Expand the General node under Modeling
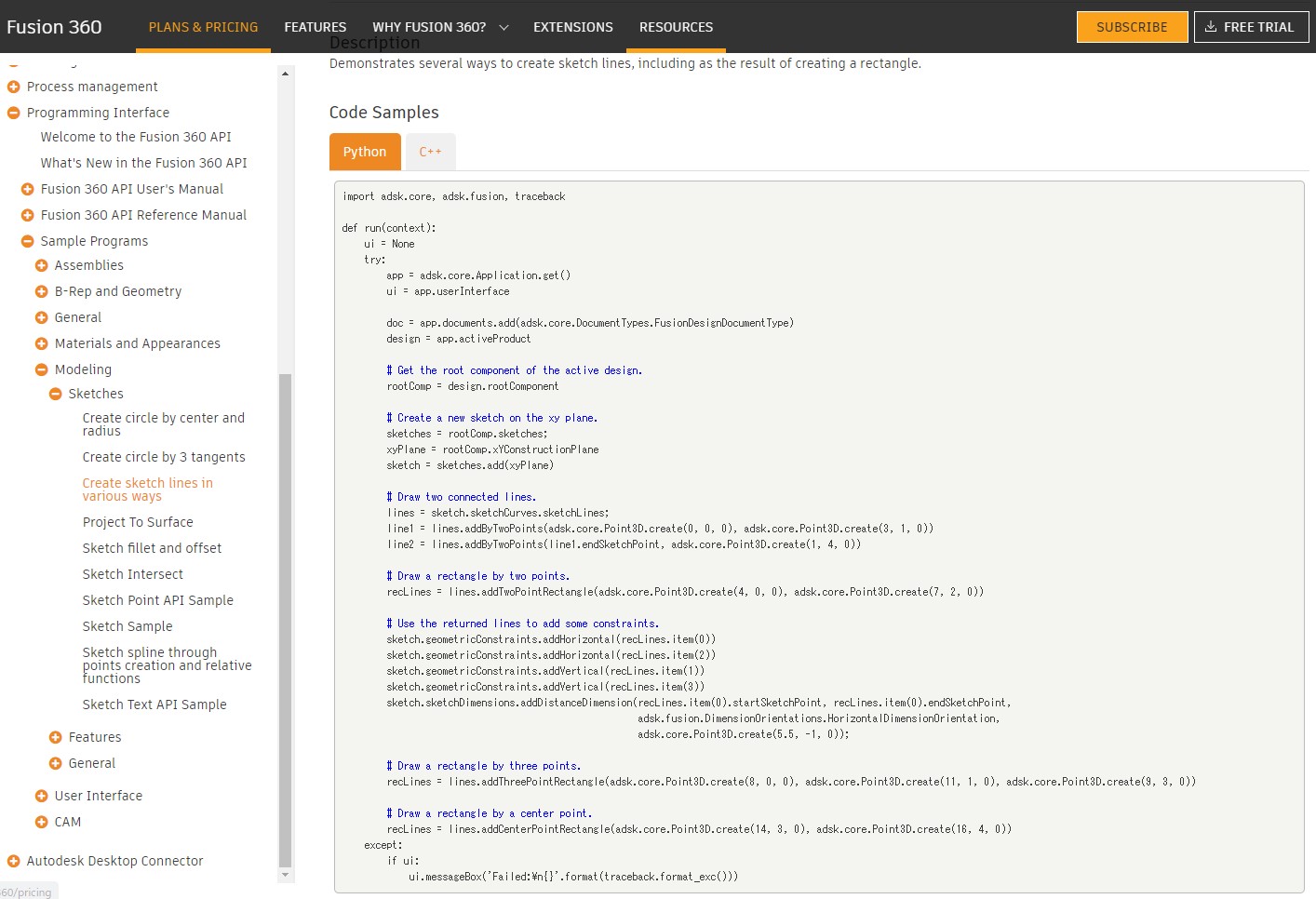 [x=56, y=763]
